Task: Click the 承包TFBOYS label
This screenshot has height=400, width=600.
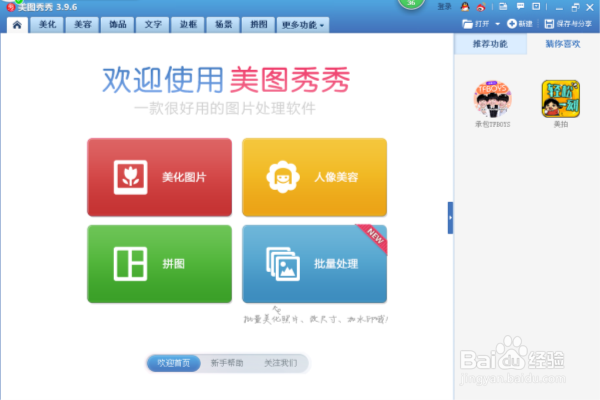Action: [x=492, y=124]
